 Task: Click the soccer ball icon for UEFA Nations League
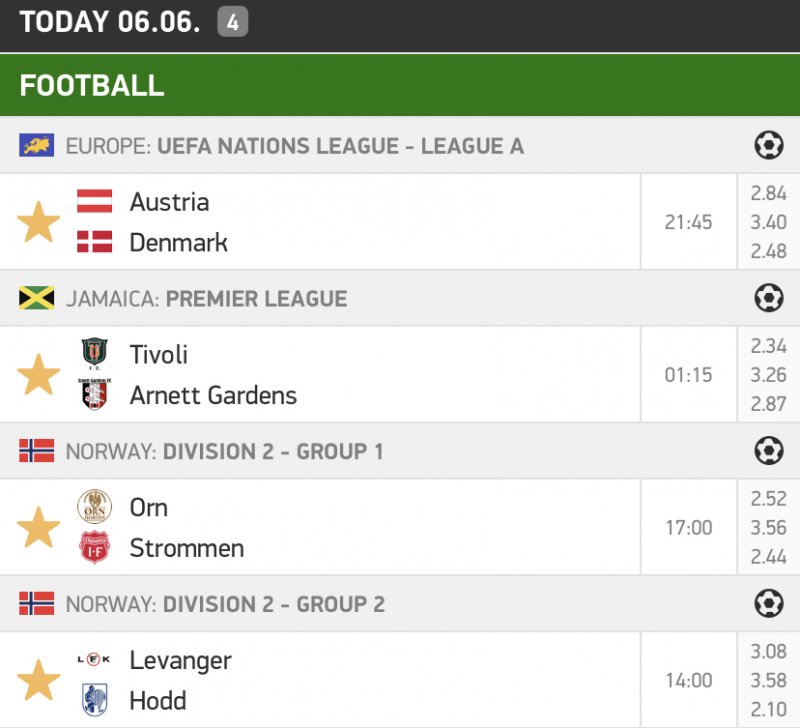point(768,146)
